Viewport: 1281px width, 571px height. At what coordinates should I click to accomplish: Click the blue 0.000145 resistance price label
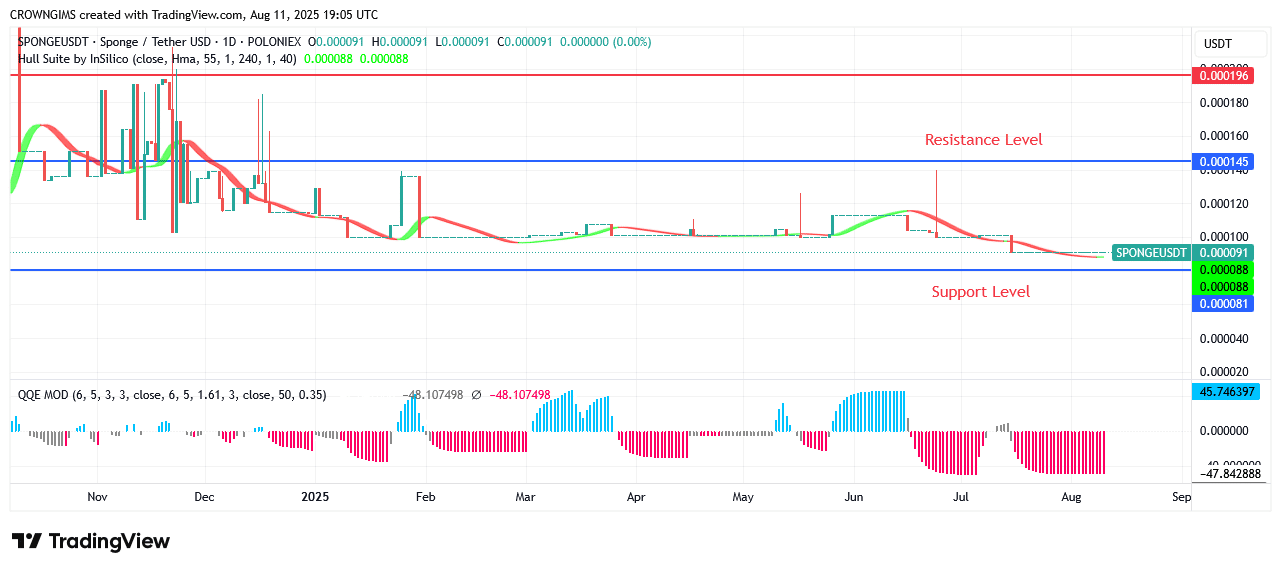pos(1223,161)
